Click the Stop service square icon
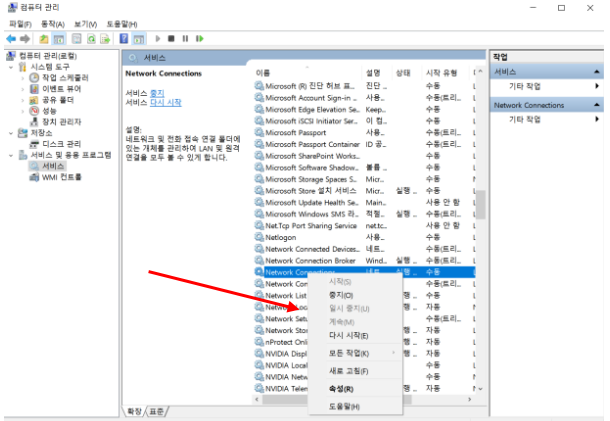This screenshot has height=421, width=610. [171, 39]
